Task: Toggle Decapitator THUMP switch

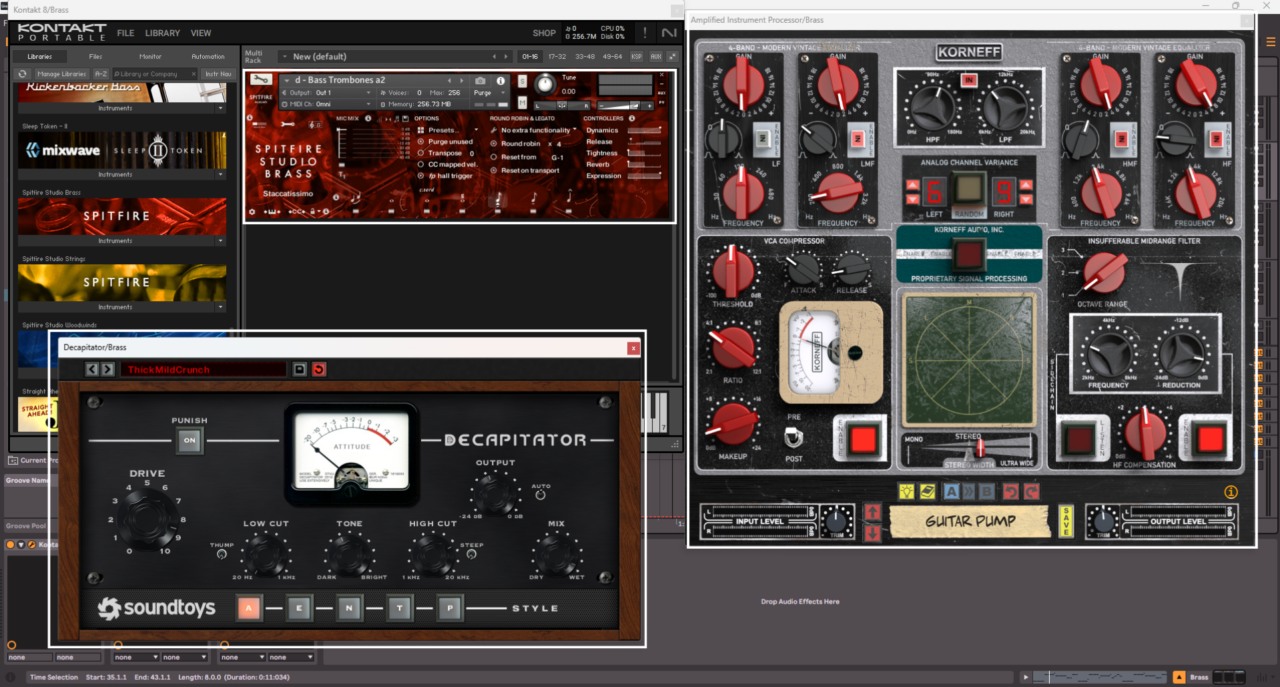Action: coord(221,554)
